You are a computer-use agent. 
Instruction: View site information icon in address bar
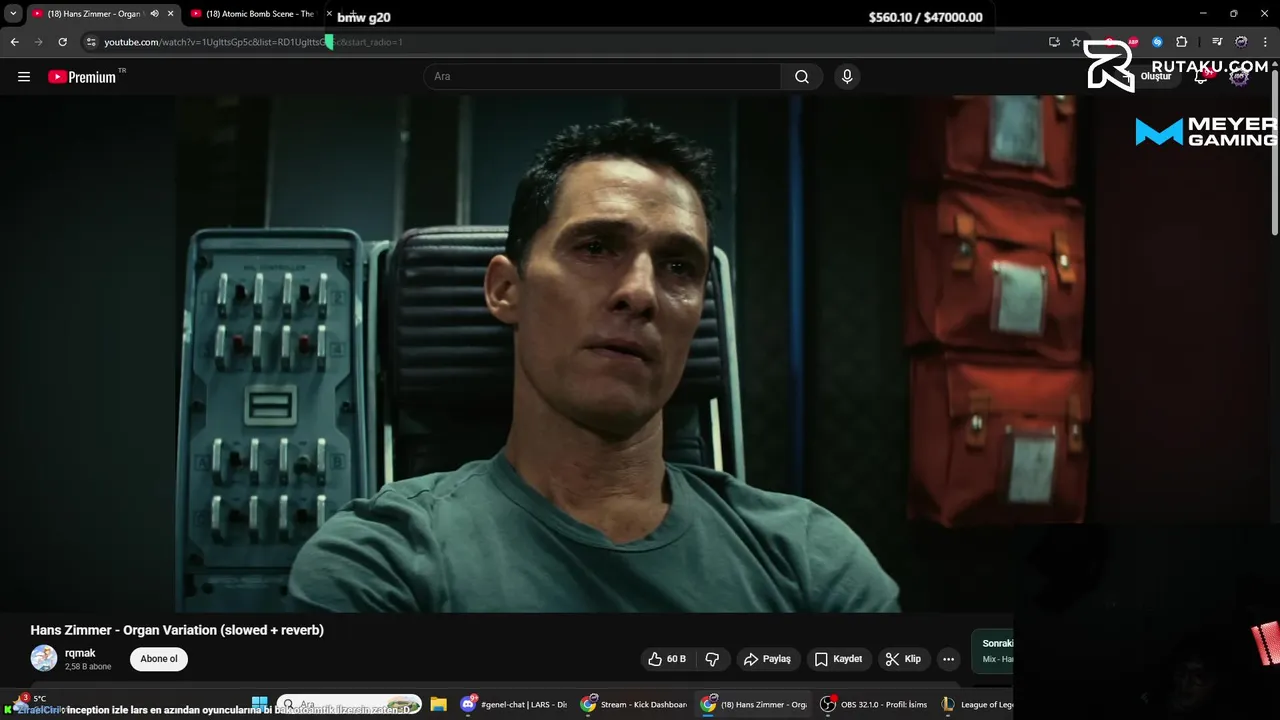point(91,42)
